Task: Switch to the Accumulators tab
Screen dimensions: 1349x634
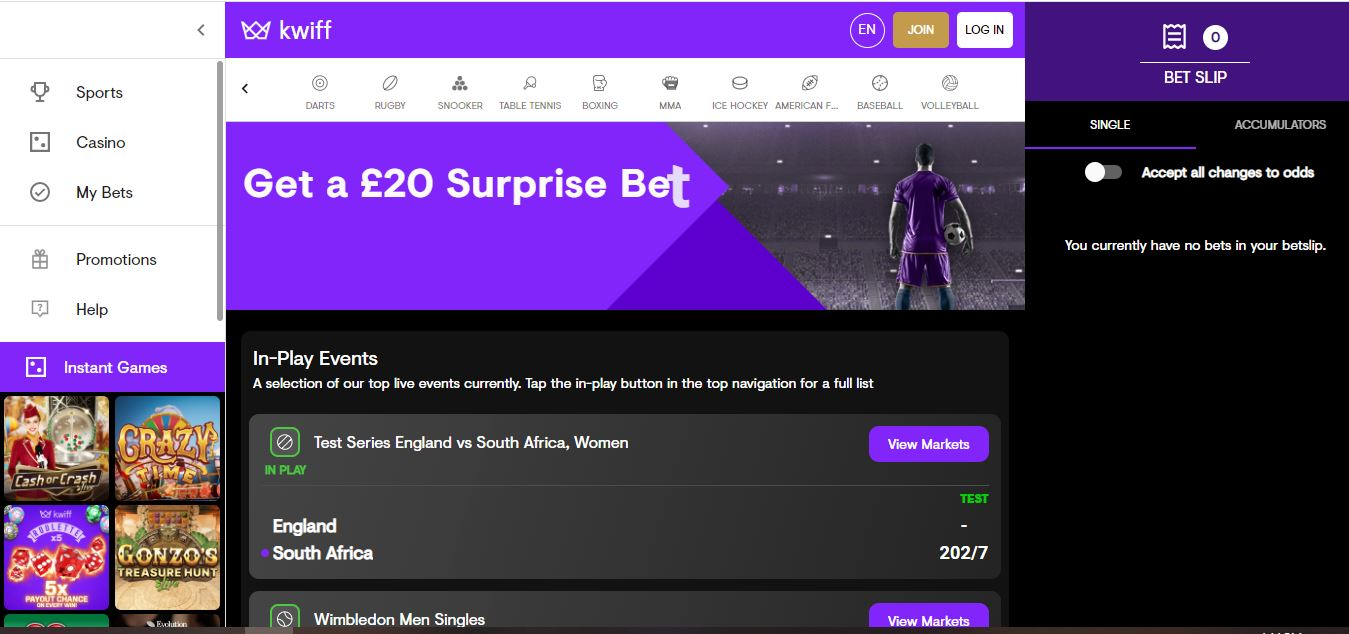Action: click(1280, 125)
